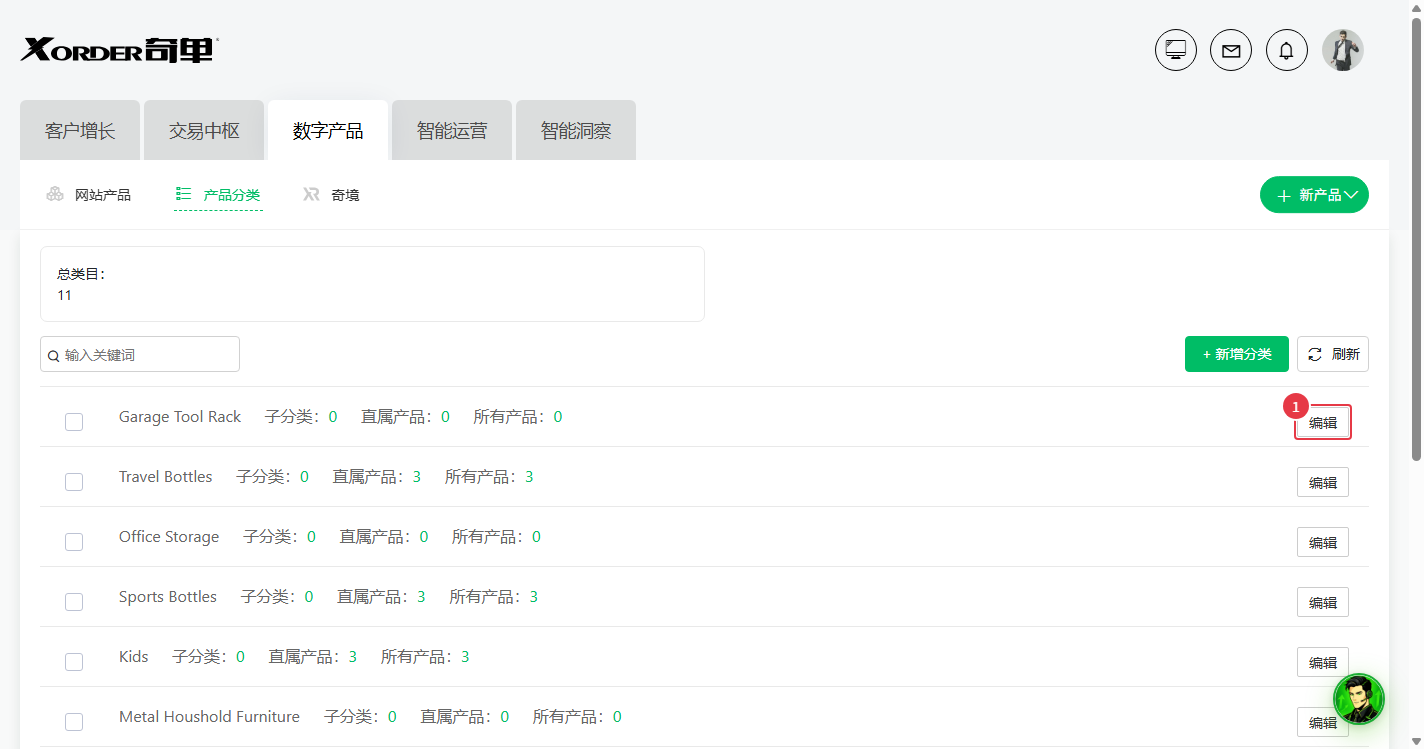Open the 奇境 sub-tab
Image resolution: width=1424 pixels, height=749 pixels.
[x=331, y=195]
